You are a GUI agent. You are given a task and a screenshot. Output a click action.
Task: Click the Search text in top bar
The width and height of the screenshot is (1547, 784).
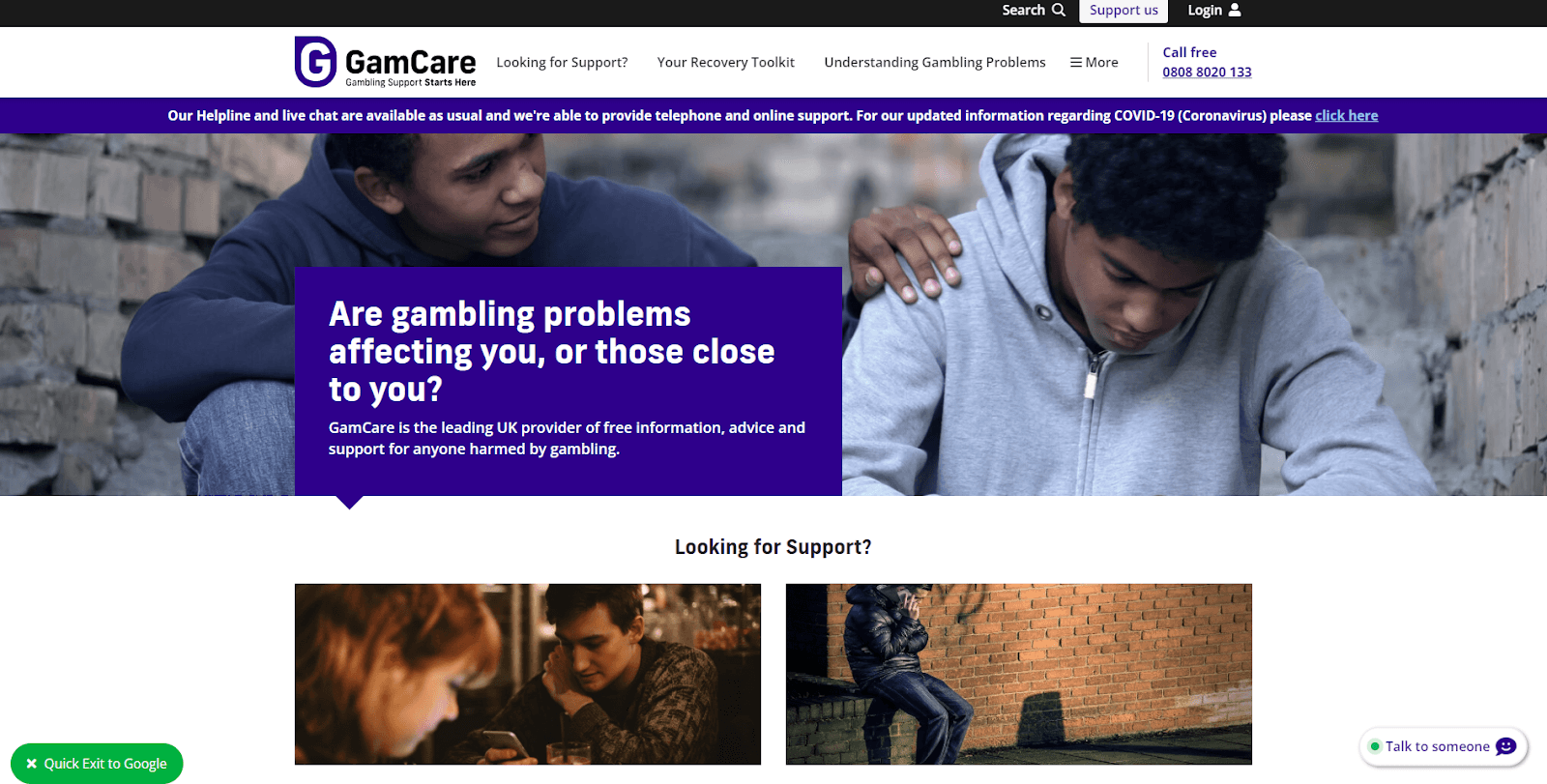point(1023,10)
